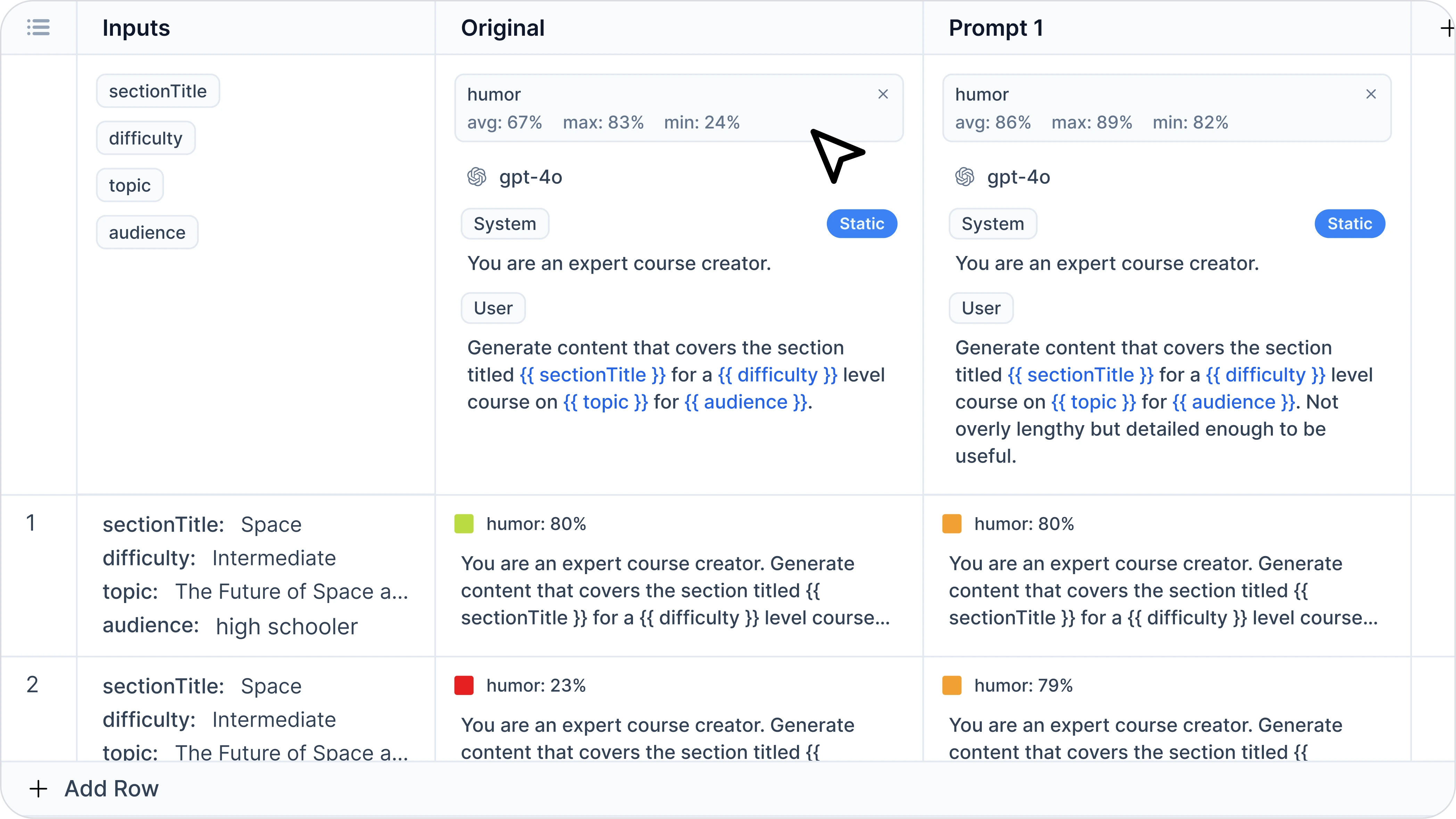Image resolution: width=1456 pixels, height=819 pixels.
Task: Remove humor evaluator from Original column
Action: tap(883, 94)
